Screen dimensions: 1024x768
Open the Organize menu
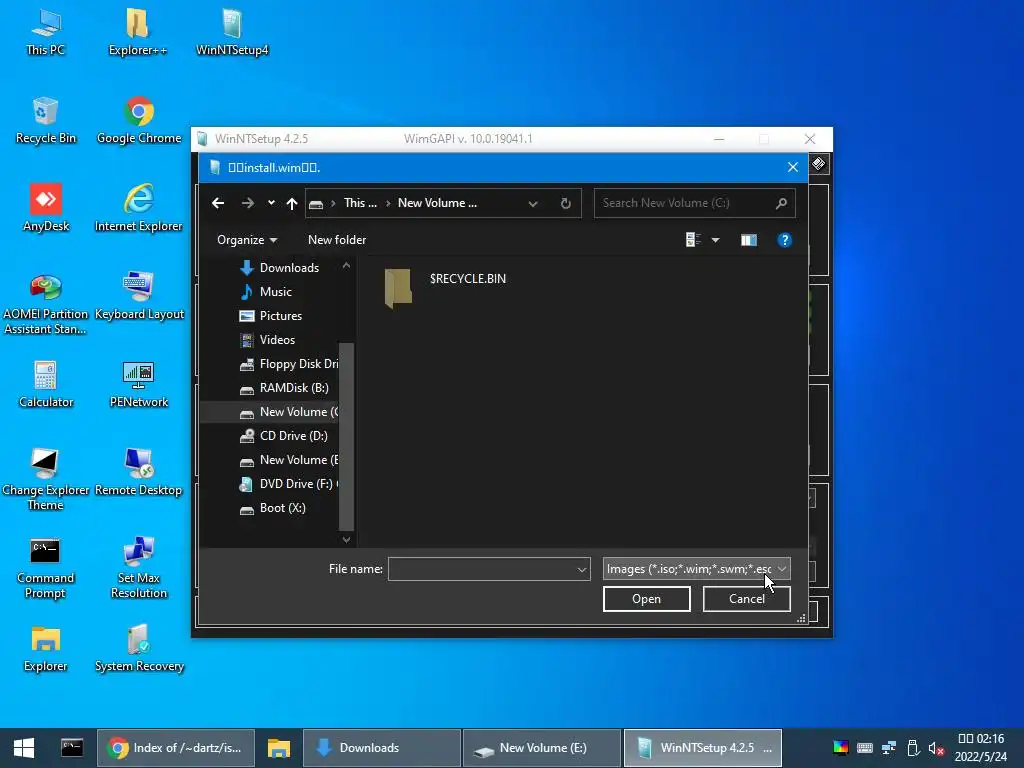pos(247,240)
